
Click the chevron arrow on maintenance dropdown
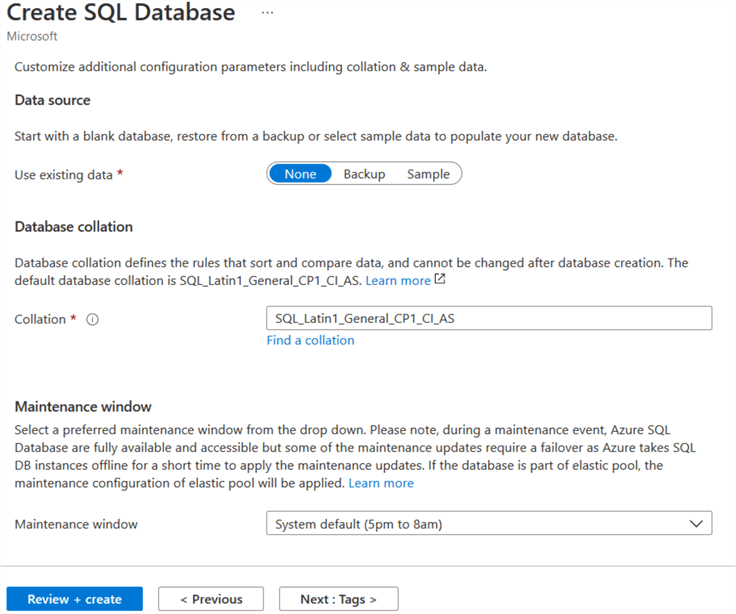(x=696, y=524)
